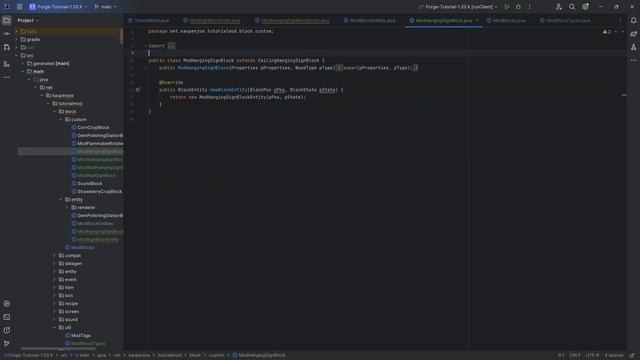Select ModBlocks class in tree
The height and width of the screenshot is (360, 640).
[82, 248]
